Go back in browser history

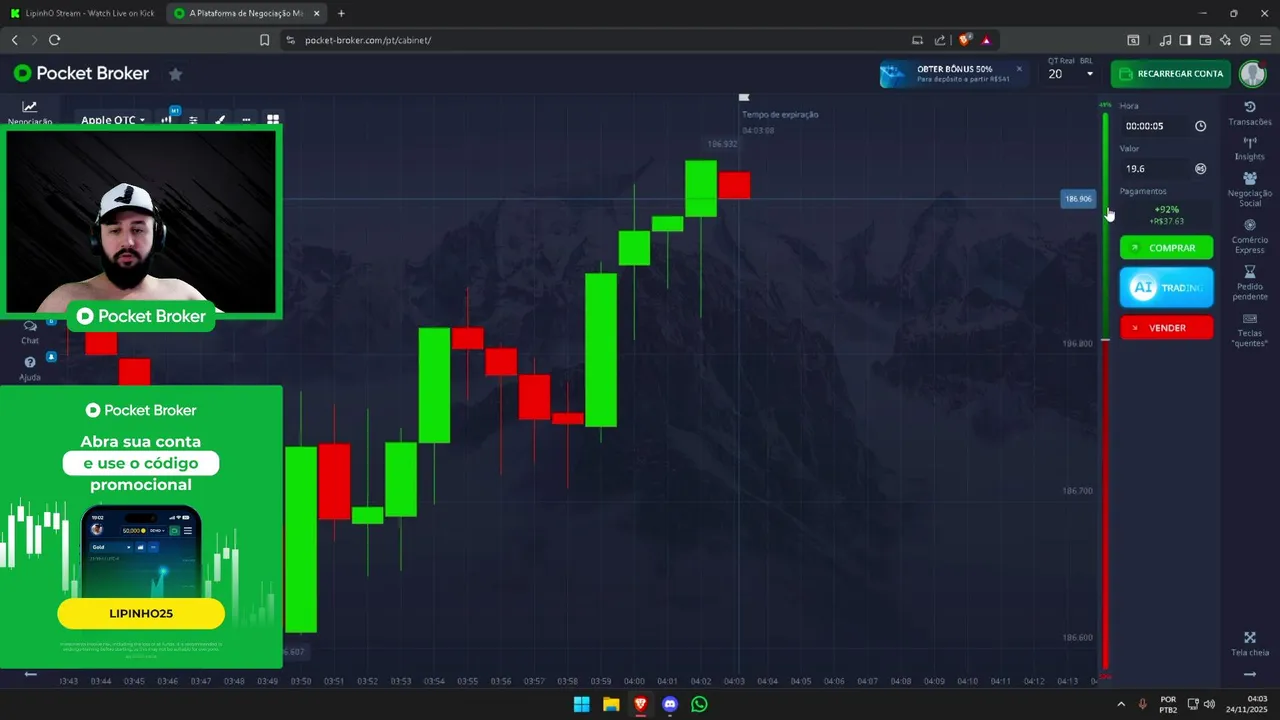pyautogui.click(x=14, y=40)
